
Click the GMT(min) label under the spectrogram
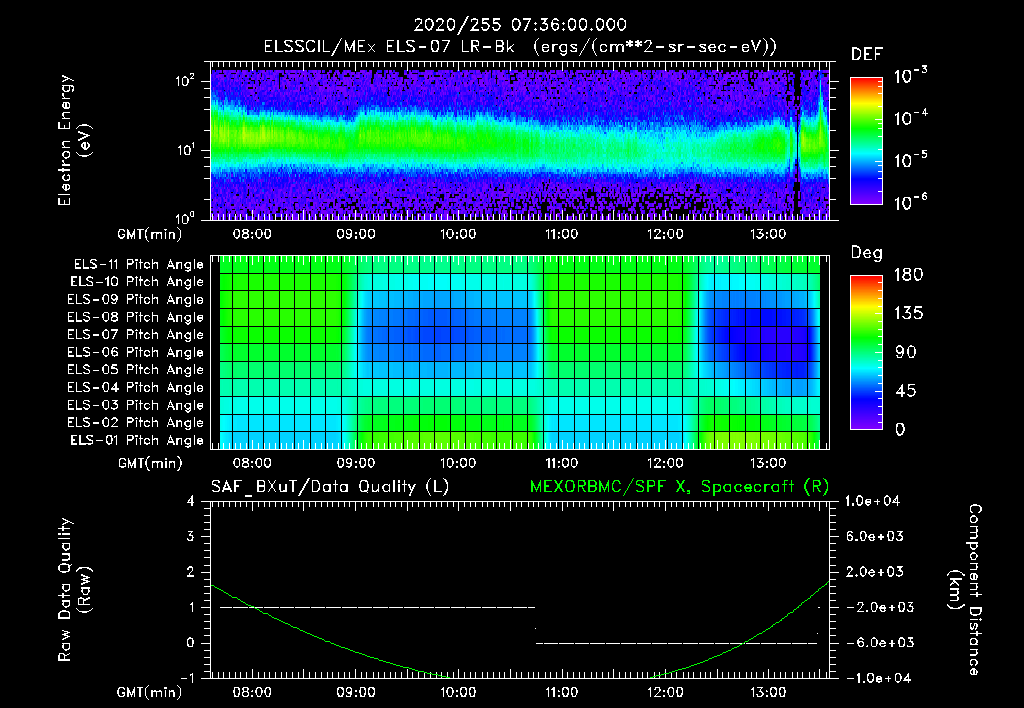click(149, 234)
